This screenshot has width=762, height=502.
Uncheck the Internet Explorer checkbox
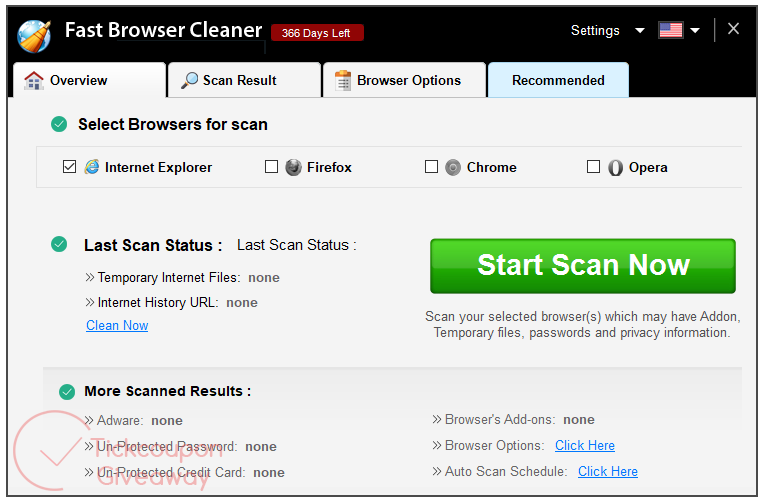69,167
